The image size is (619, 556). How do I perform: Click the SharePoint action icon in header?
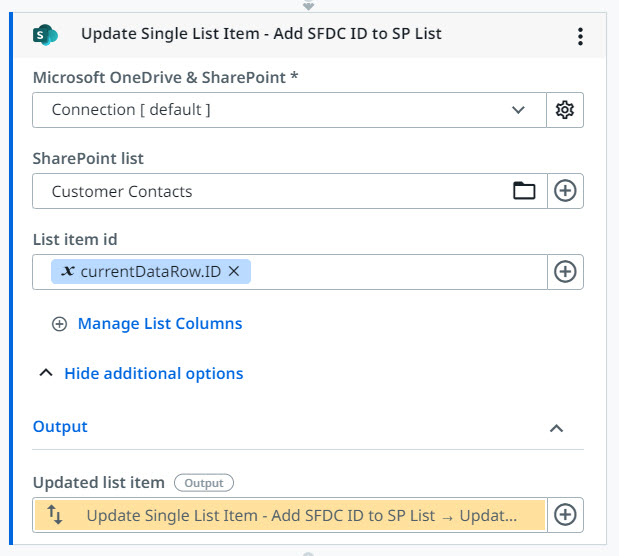pos(46,35)
